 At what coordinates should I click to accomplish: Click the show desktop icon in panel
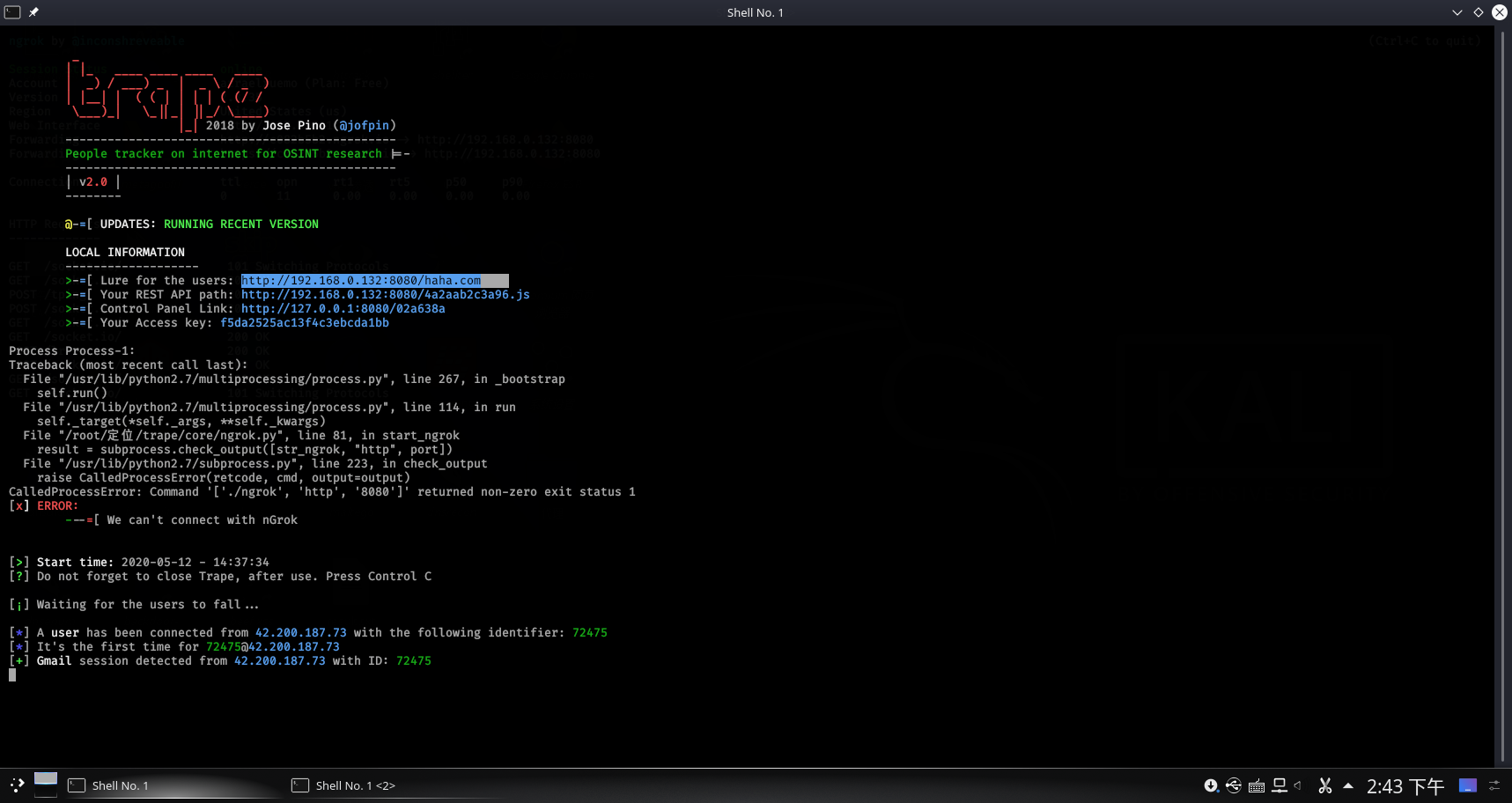point(1468,785)
